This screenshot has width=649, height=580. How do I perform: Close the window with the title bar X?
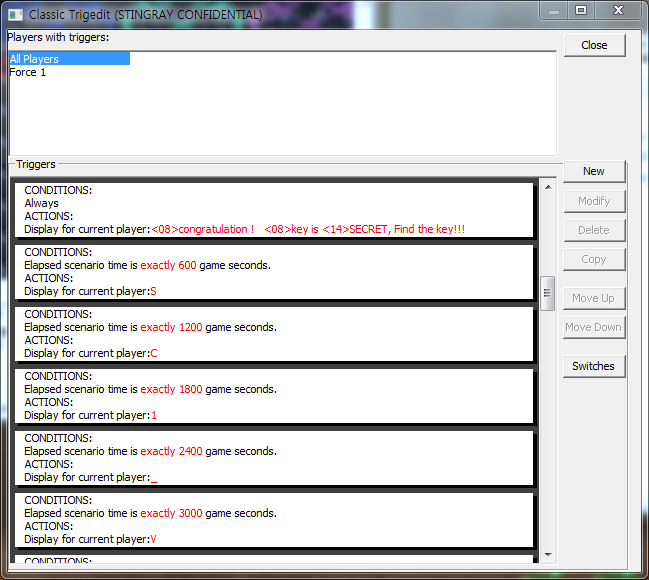coord(618,10)
